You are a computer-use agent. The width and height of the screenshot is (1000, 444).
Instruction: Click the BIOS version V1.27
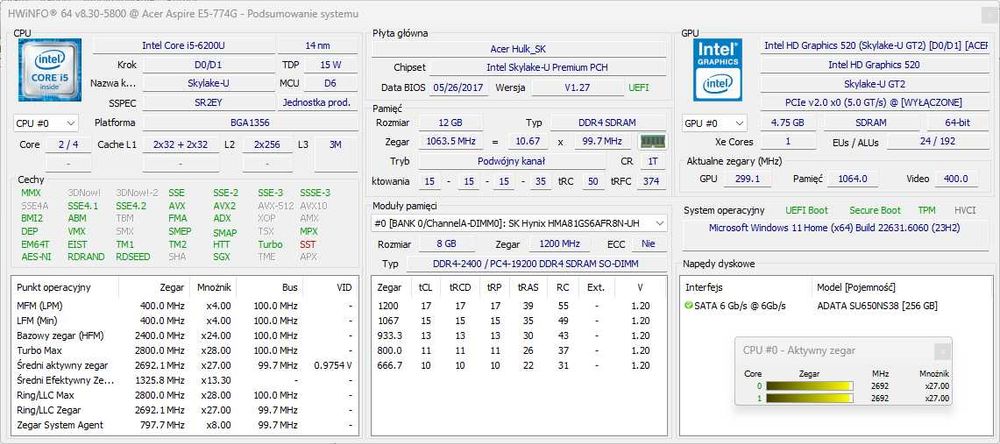[x=578, y=88]
